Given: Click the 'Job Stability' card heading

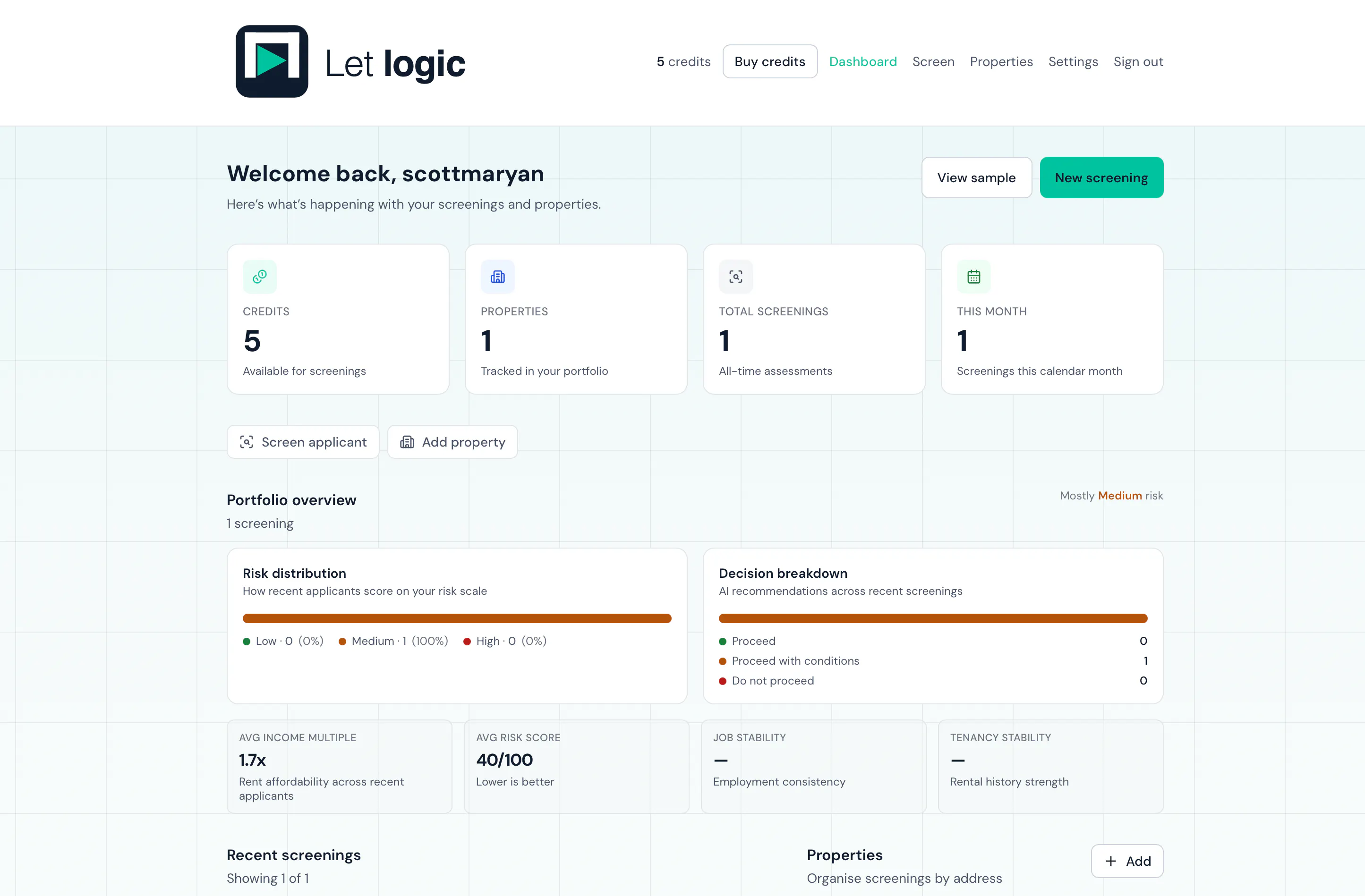Looking at the screenshot, I should tap(749, 738).
